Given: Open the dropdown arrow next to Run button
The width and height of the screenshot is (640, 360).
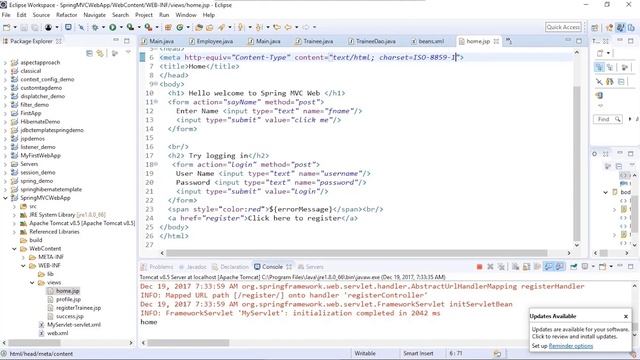Looking at the screenshot, I should (x=121, y=27).
